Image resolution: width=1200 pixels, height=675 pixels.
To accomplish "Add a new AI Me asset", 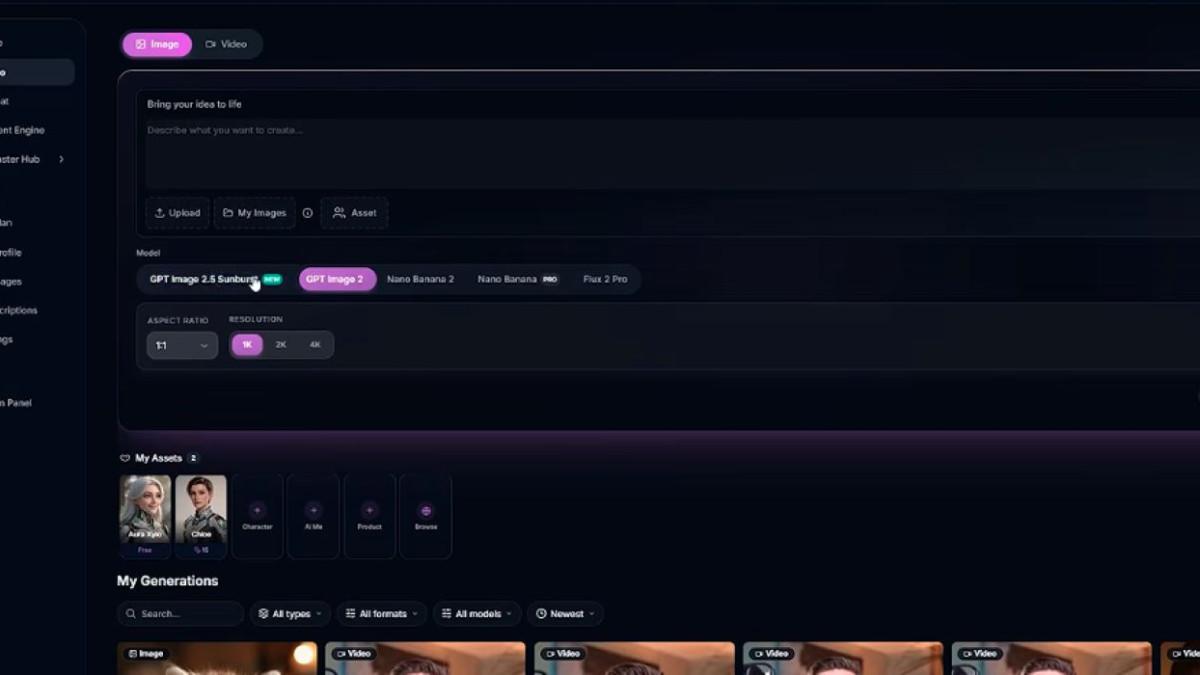I will [x=313, y=515].
